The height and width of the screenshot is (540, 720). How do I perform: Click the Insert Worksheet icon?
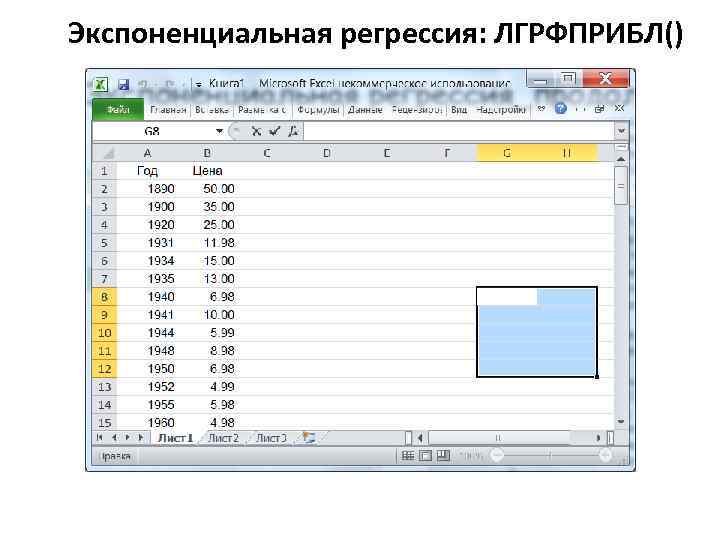click(x=309, y=438)
